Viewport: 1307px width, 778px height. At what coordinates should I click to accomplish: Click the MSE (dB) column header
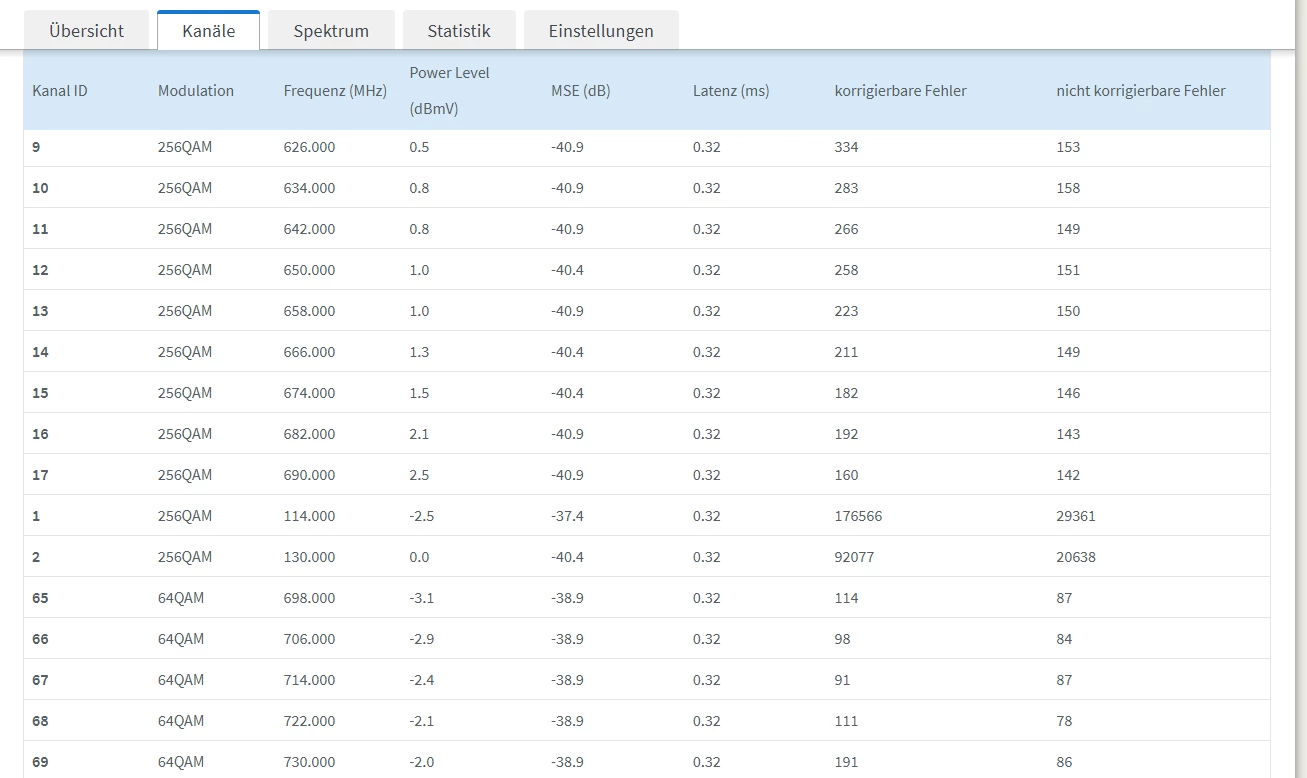click(x=580, y=91)
